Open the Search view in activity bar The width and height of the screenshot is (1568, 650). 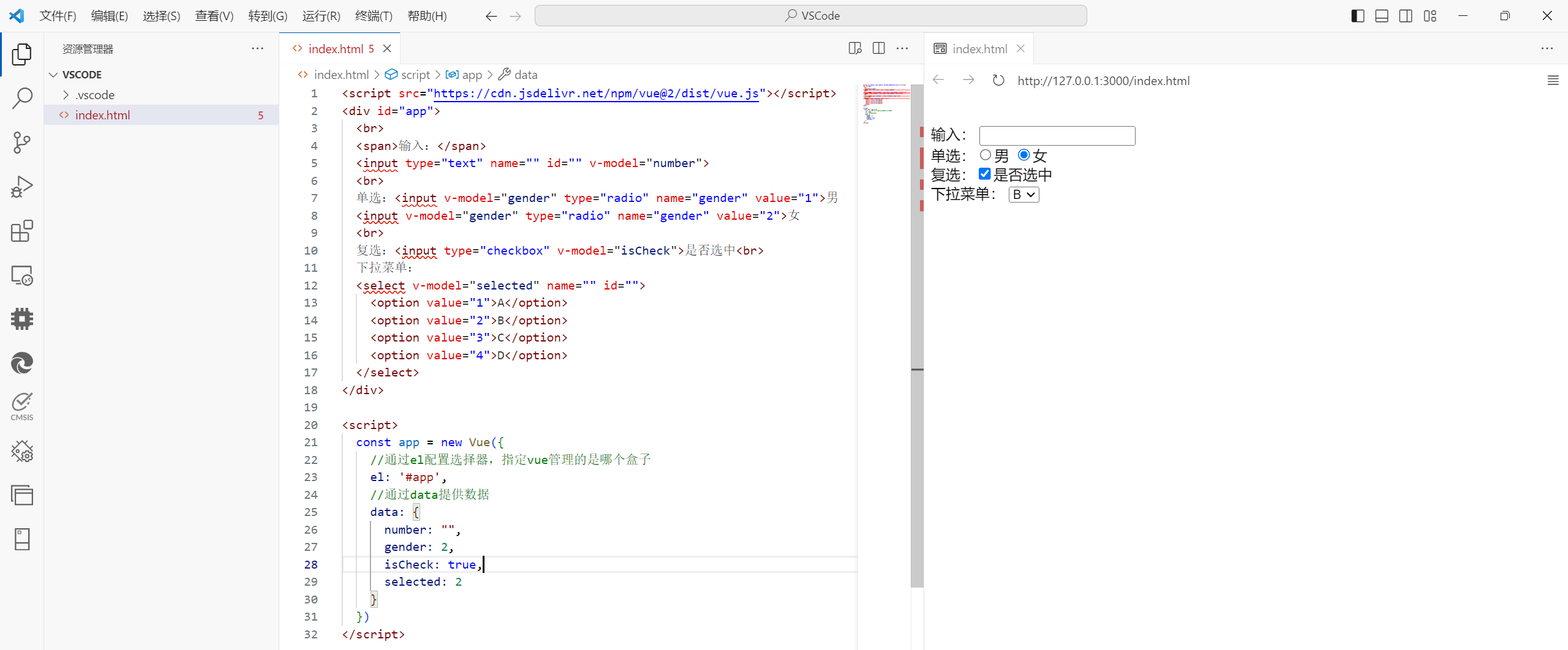(x=22, y=98)
